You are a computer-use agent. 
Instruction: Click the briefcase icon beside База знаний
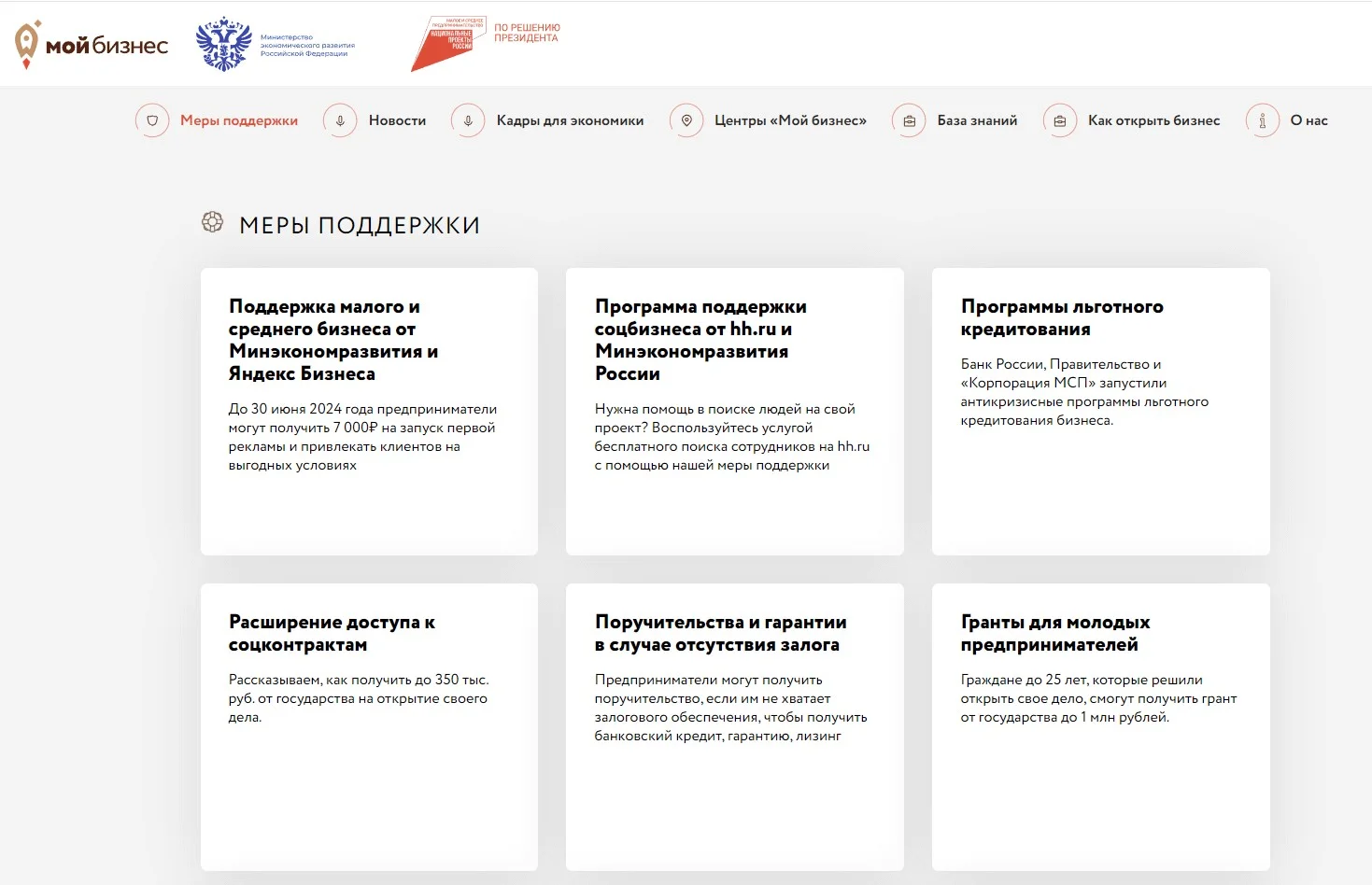tap(909, 120)
